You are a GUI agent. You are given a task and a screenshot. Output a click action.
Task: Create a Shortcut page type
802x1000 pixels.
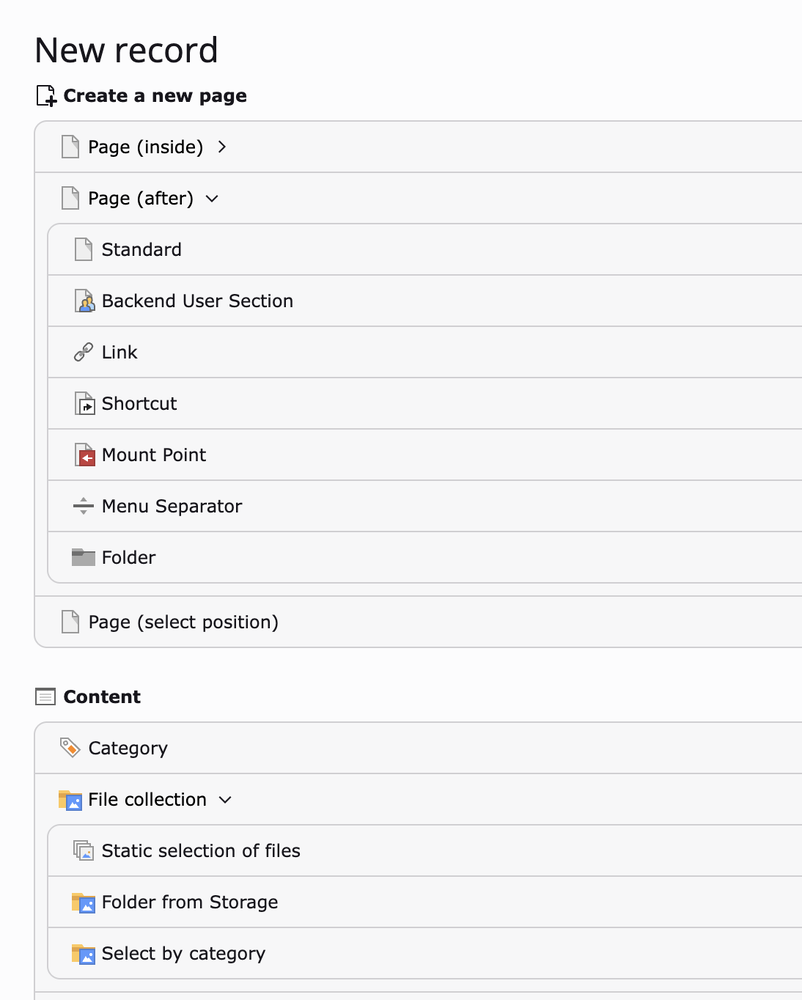(x=139, y=404)
